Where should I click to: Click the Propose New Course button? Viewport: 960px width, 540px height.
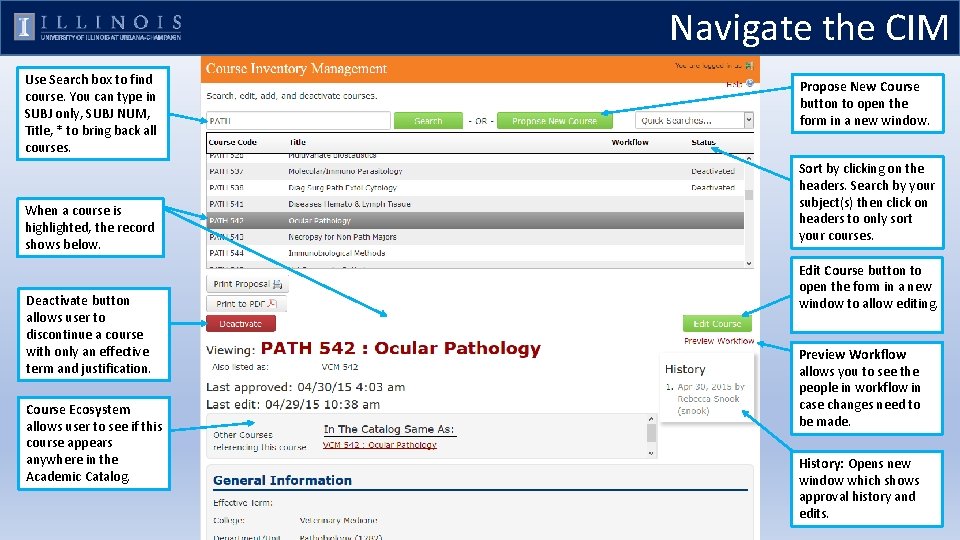555,121
